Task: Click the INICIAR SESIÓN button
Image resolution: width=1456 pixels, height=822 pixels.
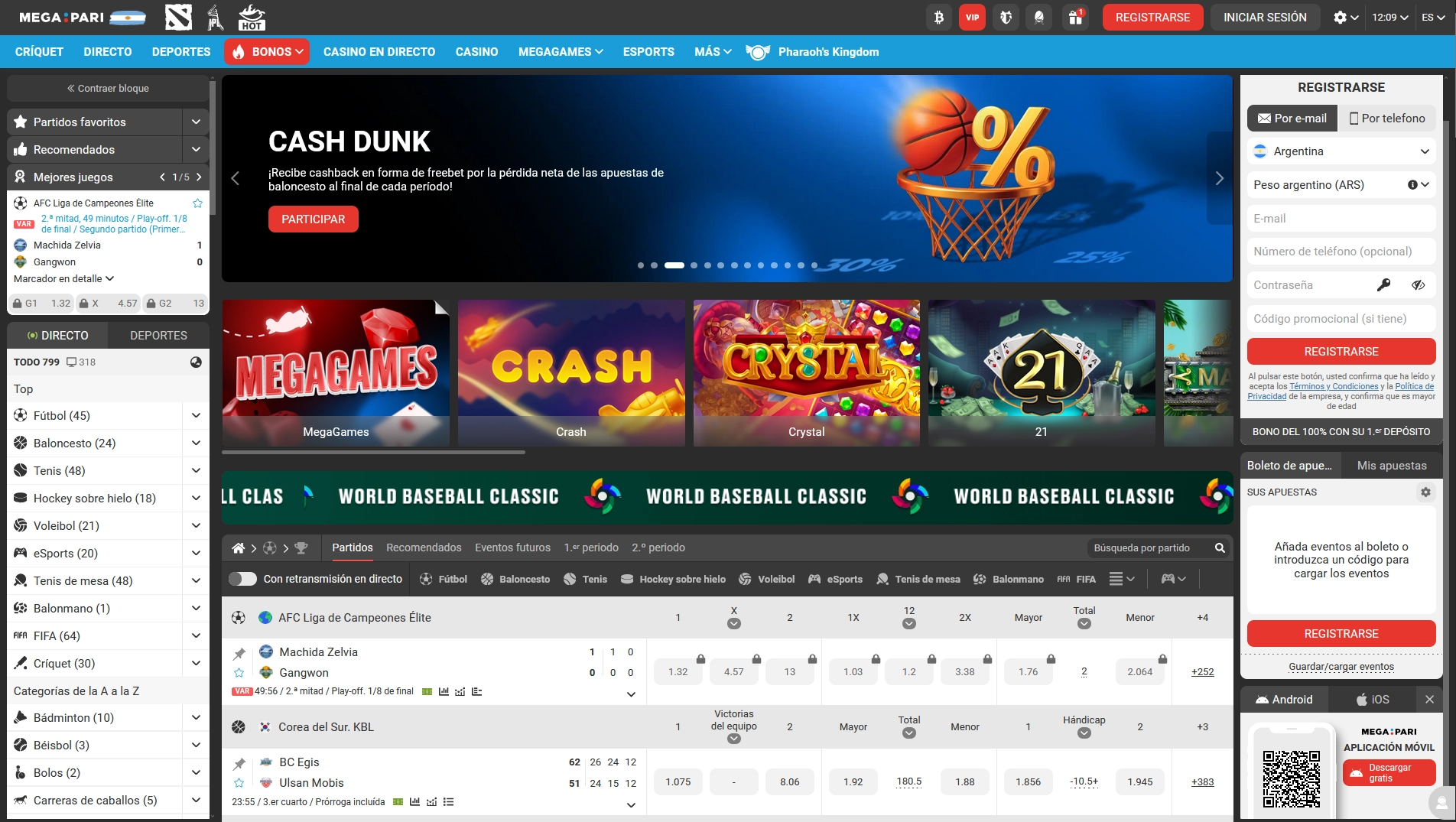Action: click(x=1265, y=17)
